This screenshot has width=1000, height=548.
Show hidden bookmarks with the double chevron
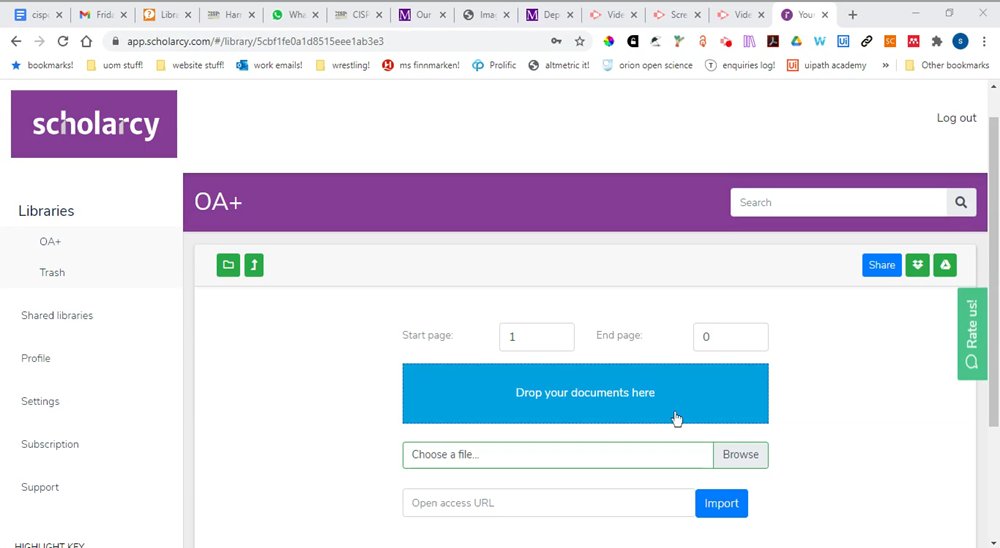coord(885,65)
